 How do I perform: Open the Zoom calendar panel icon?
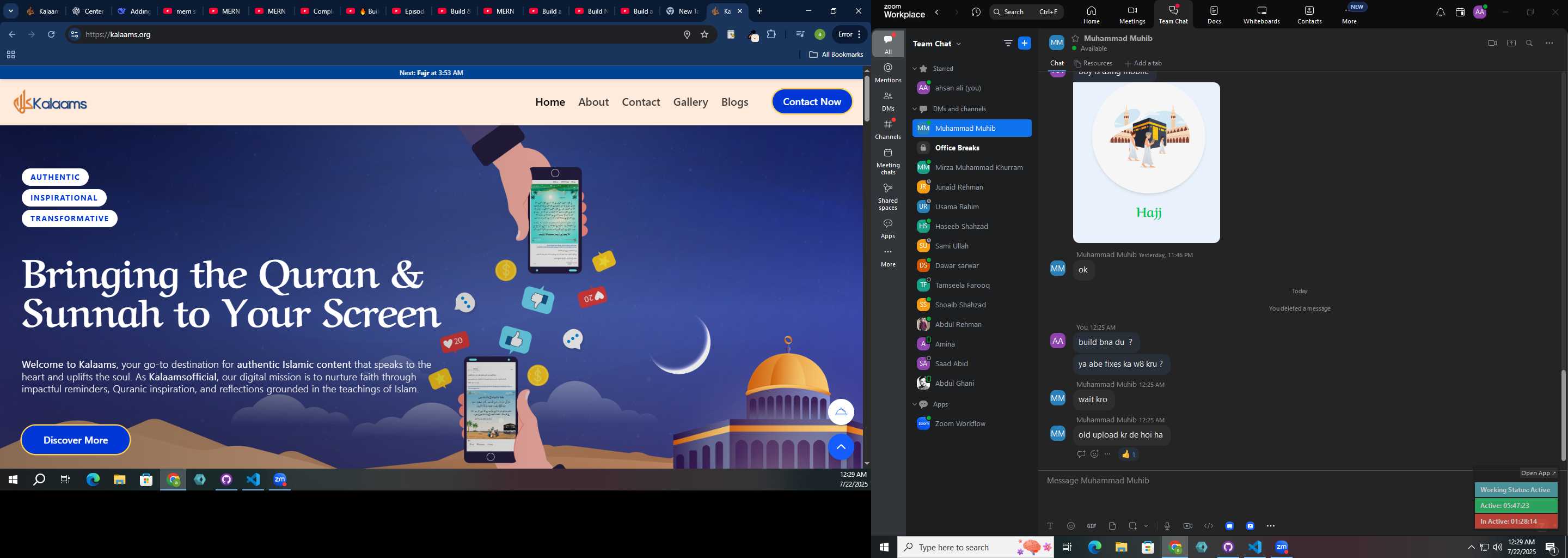[1460, 12]
